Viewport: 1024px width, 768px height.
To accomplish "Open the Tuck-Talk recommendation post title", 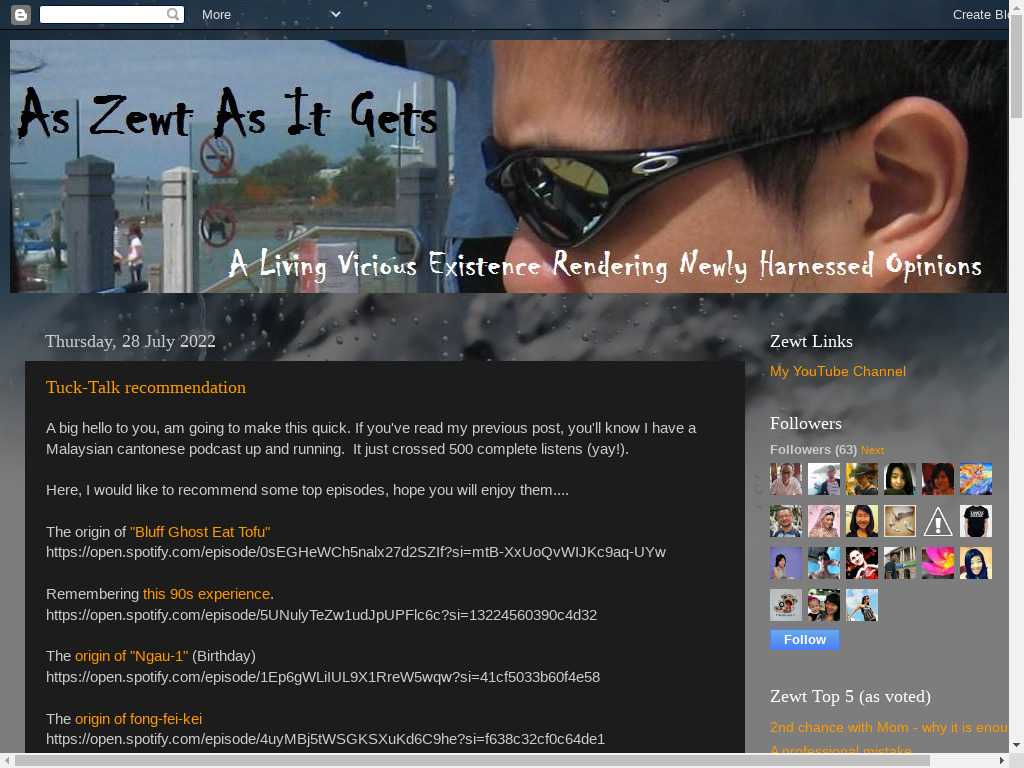I will pyautogui.click(x=146, y=387).
